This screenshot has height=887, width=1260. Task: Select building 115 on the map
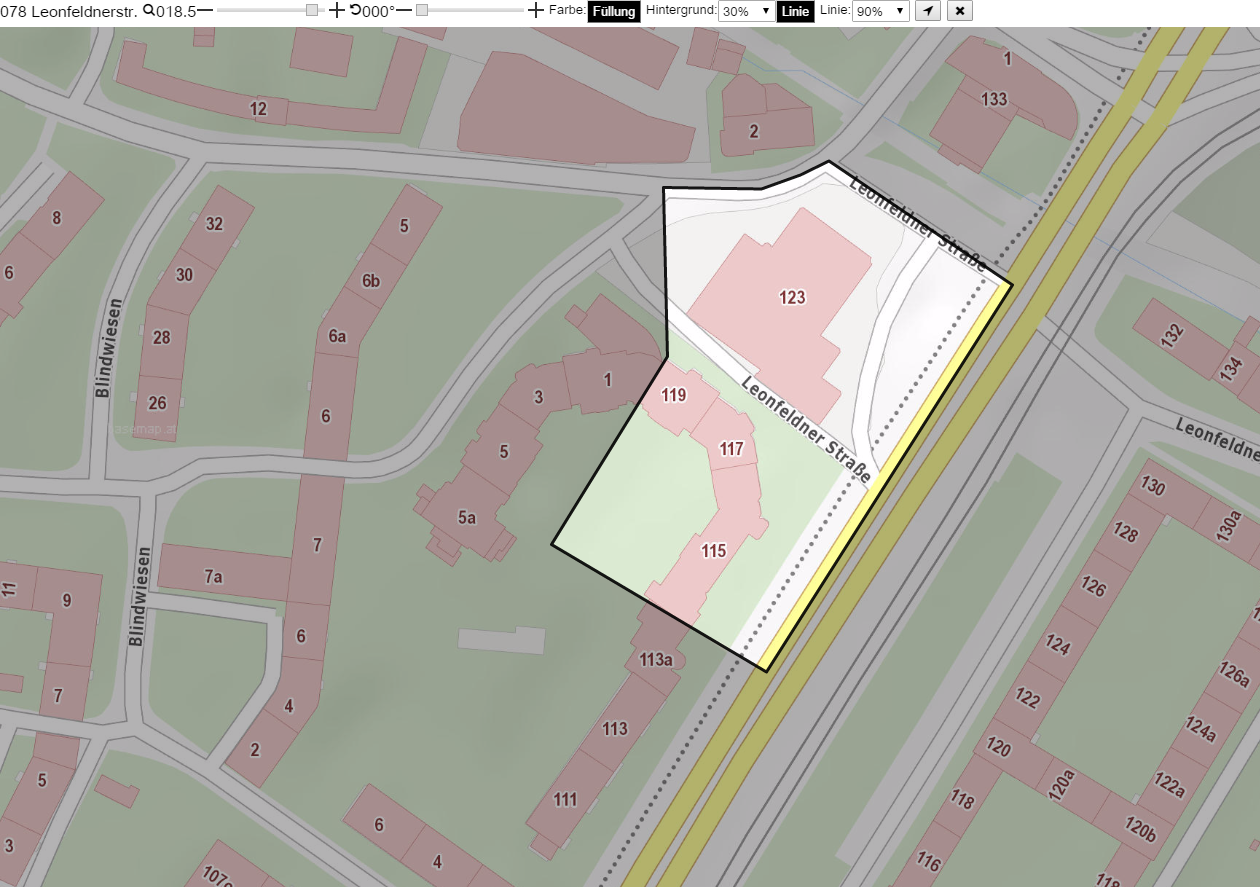point(713,551)
